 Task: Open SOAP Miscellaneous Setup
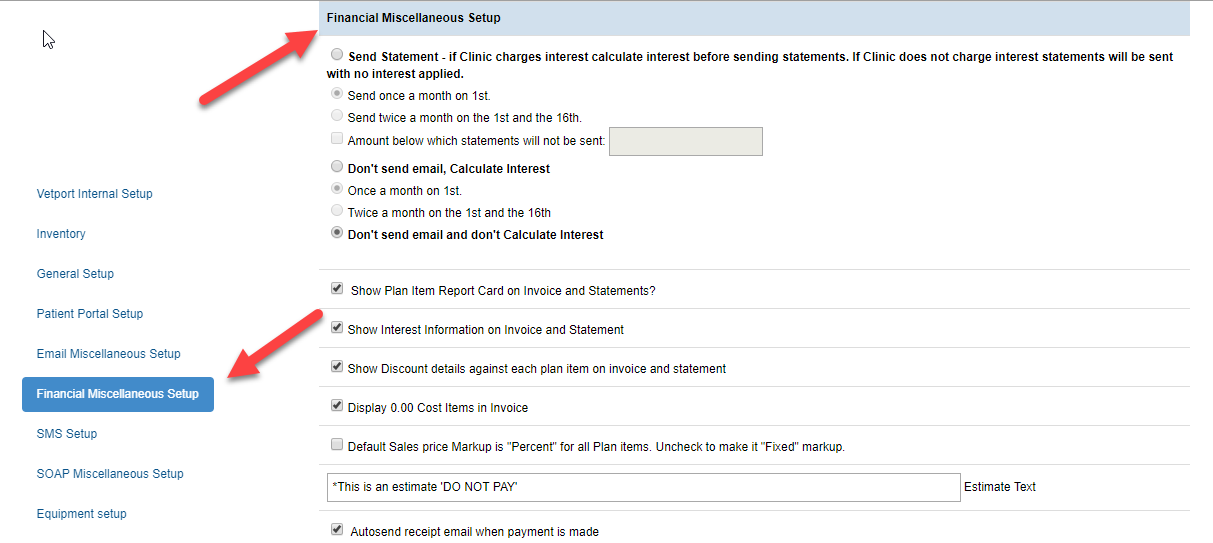pos(110,474)
